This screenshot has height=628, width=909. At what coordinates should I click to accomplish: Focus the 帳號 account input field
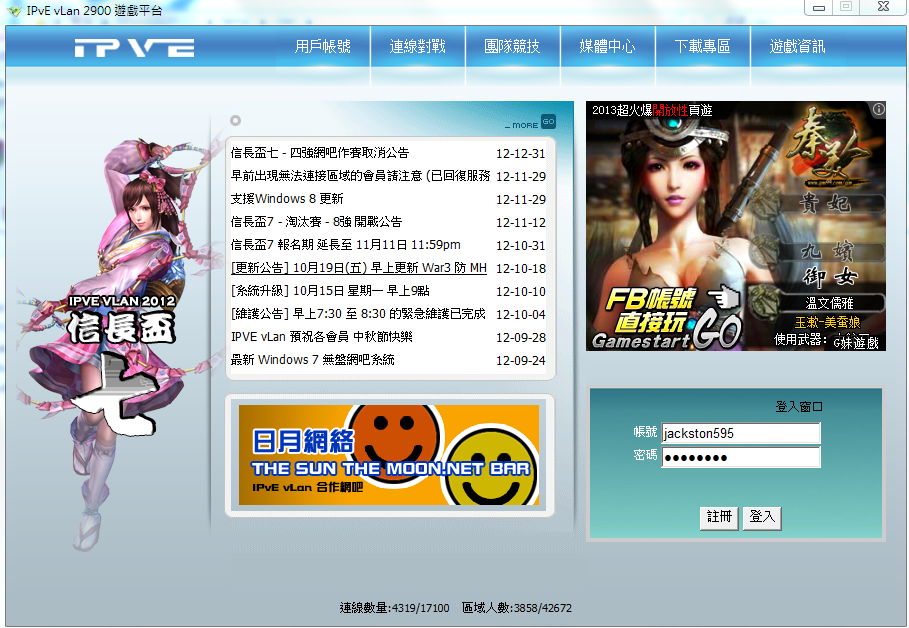[x=741, y=433]
